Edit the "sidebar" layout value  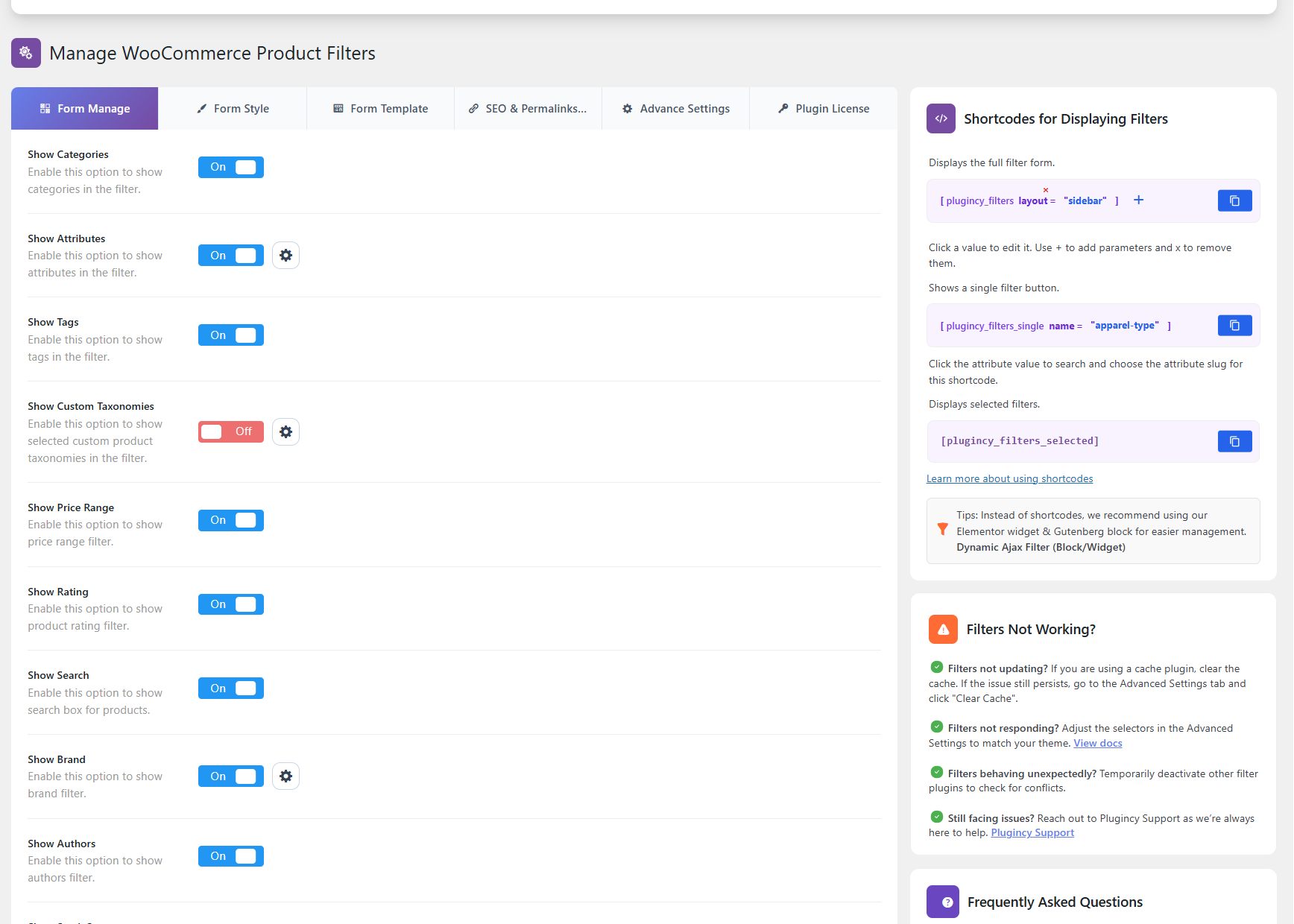1085,200
